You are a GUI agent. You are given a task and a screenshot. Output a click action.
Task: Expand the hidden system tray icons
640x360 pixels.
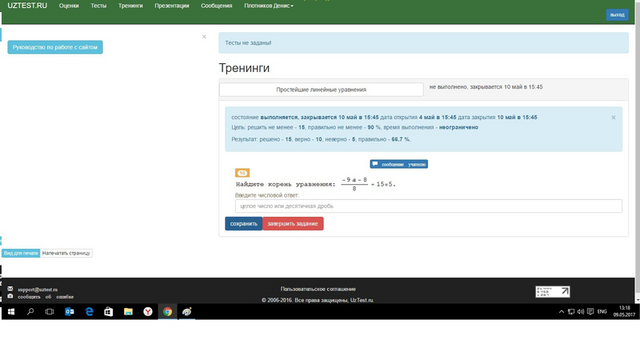561,312
